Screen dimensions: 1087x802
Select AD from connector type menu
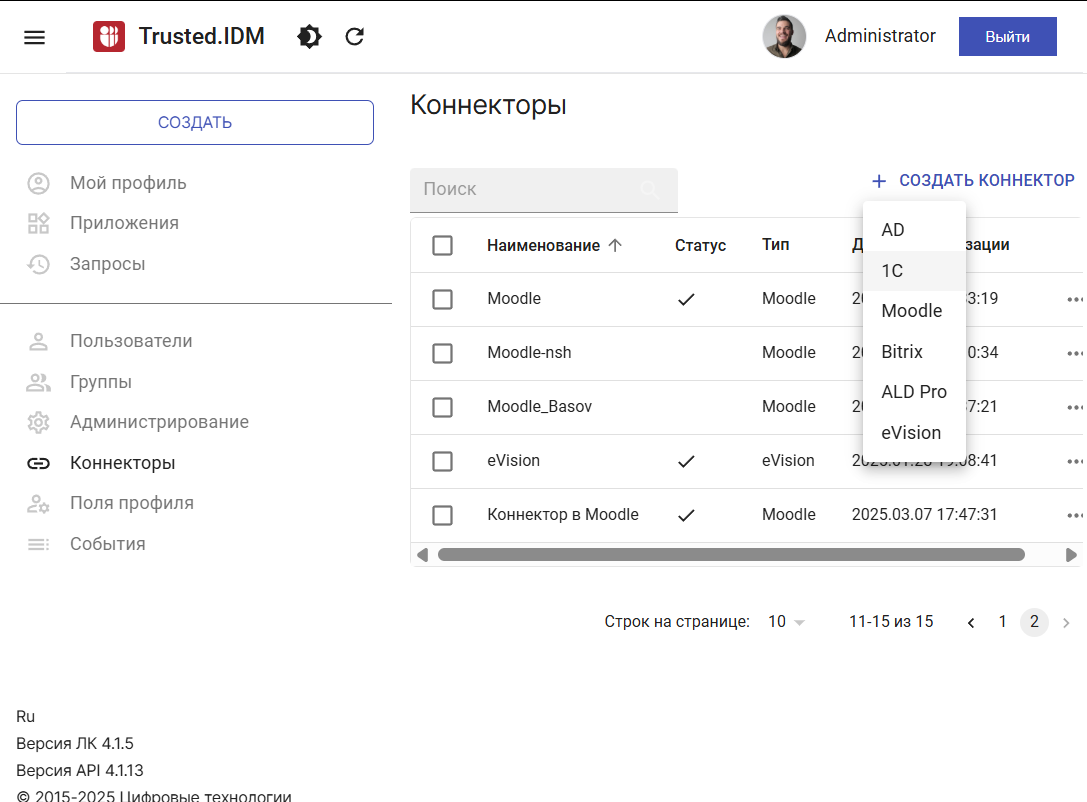[x=914, y=230]
